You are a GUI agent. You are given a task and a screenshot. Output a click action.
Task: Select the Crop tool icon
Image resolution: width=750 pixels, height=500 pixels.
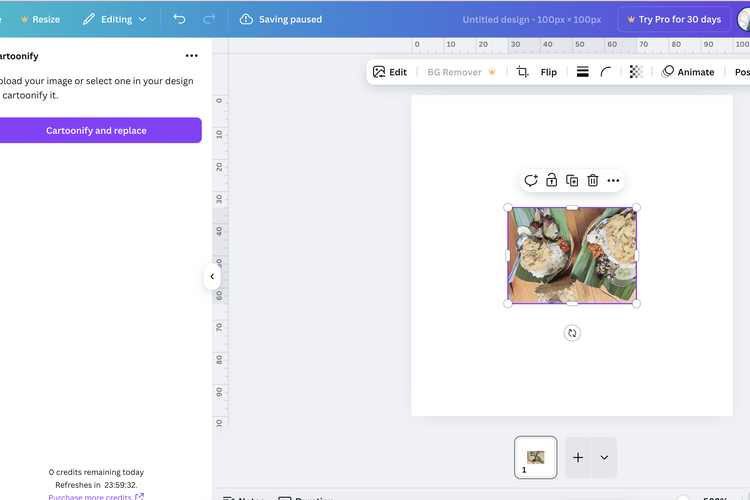point(522,72)
